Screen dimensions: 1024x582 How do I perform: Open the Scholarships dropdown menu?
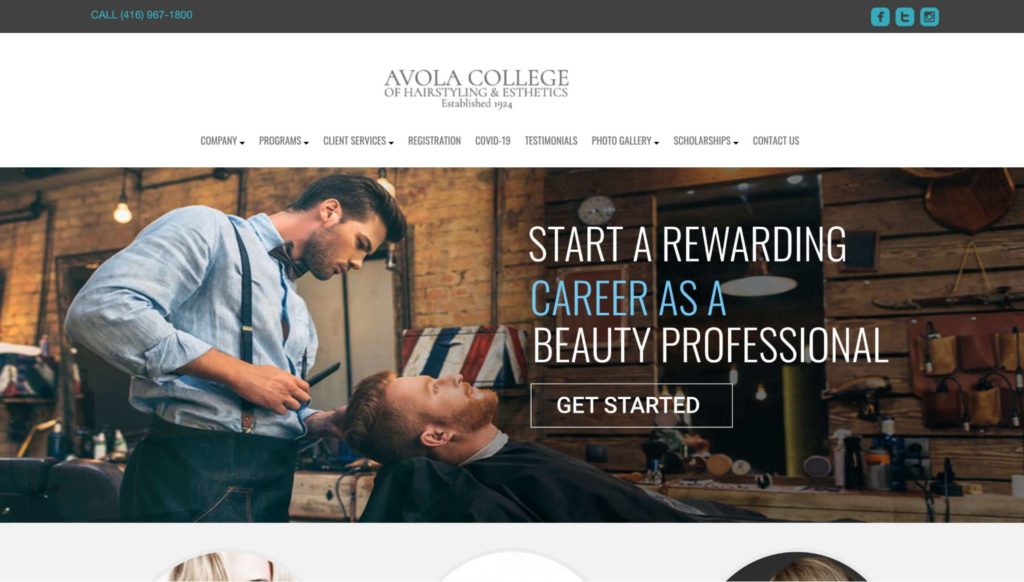[x=705, y=140]
